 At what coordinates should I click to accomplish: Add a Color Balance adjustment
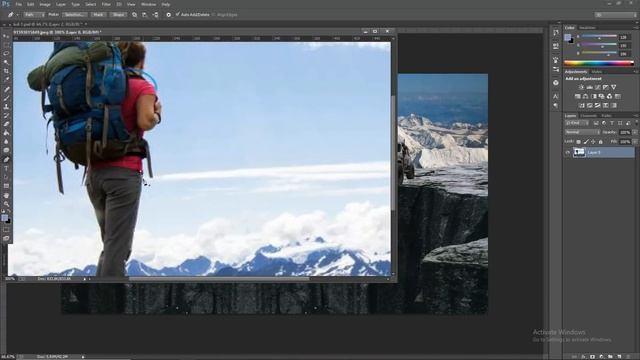[x=585, y=96]
